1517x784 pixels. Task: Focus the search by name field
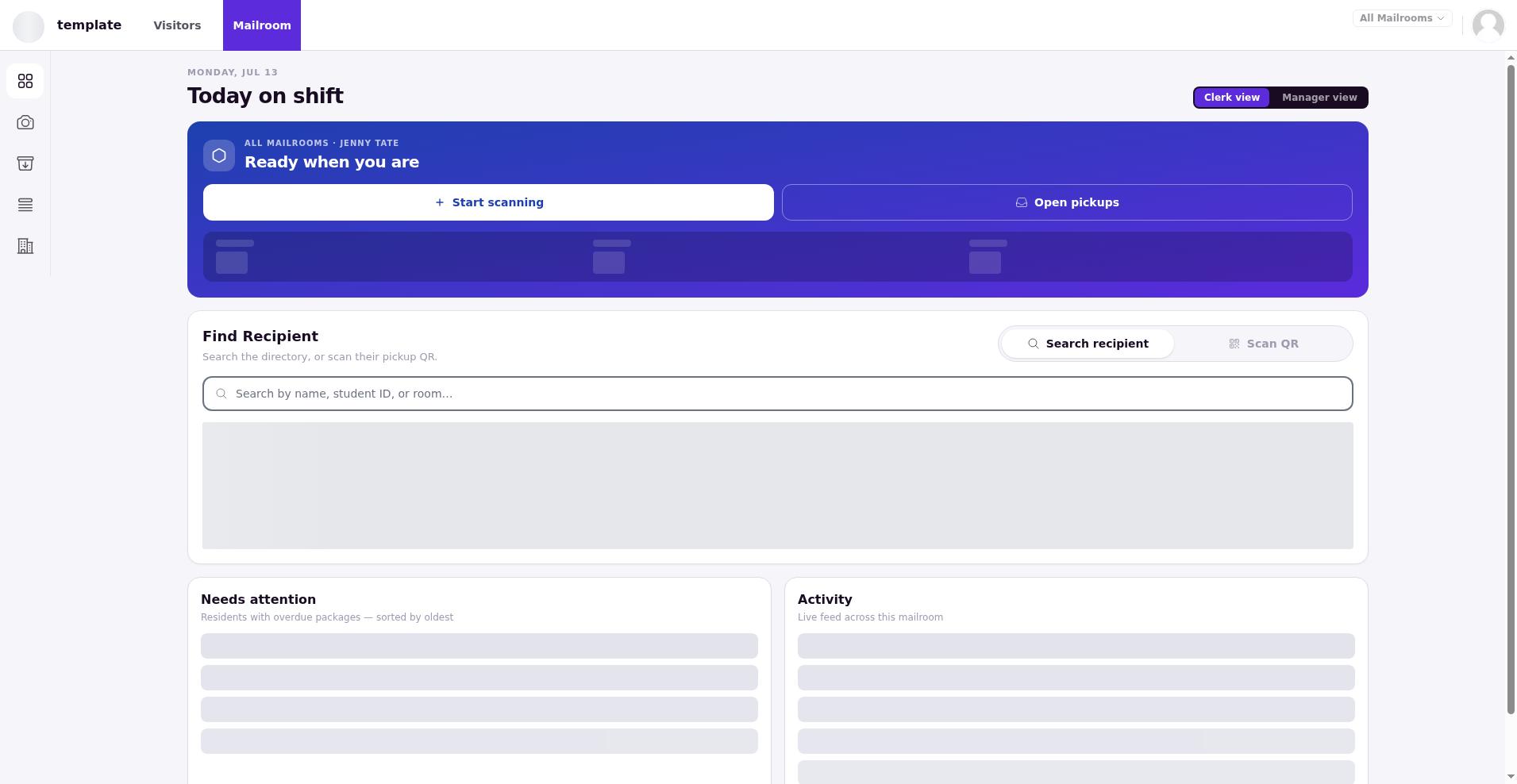click(778, 394)
